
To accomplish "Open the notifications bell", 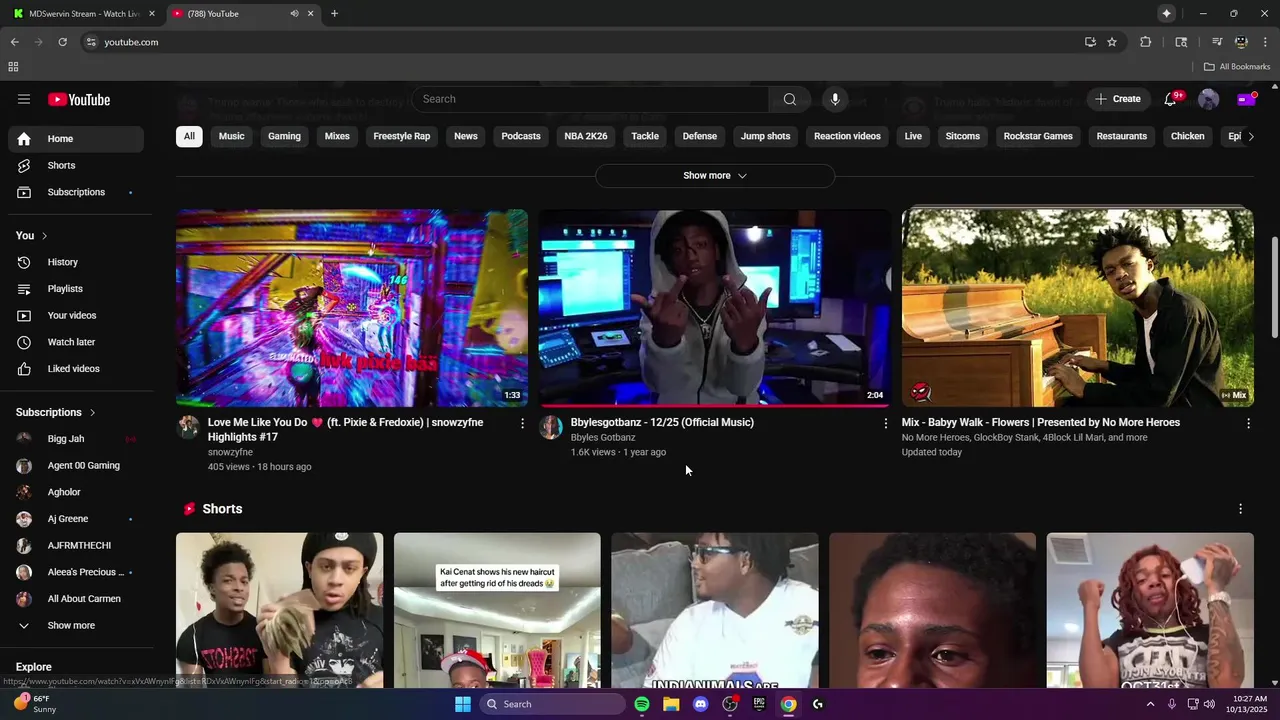I will tap(1170, 99).
